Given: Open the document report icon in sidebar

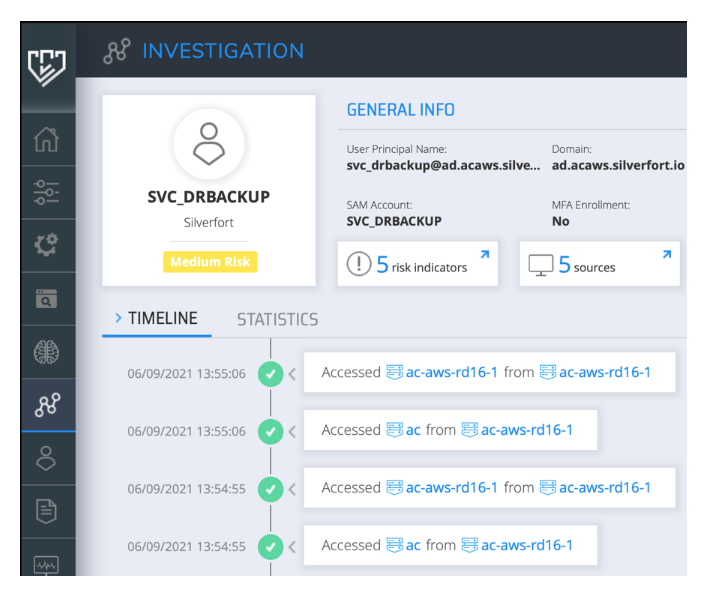Looking at the screenshot, I should click(x=47, y=510).
